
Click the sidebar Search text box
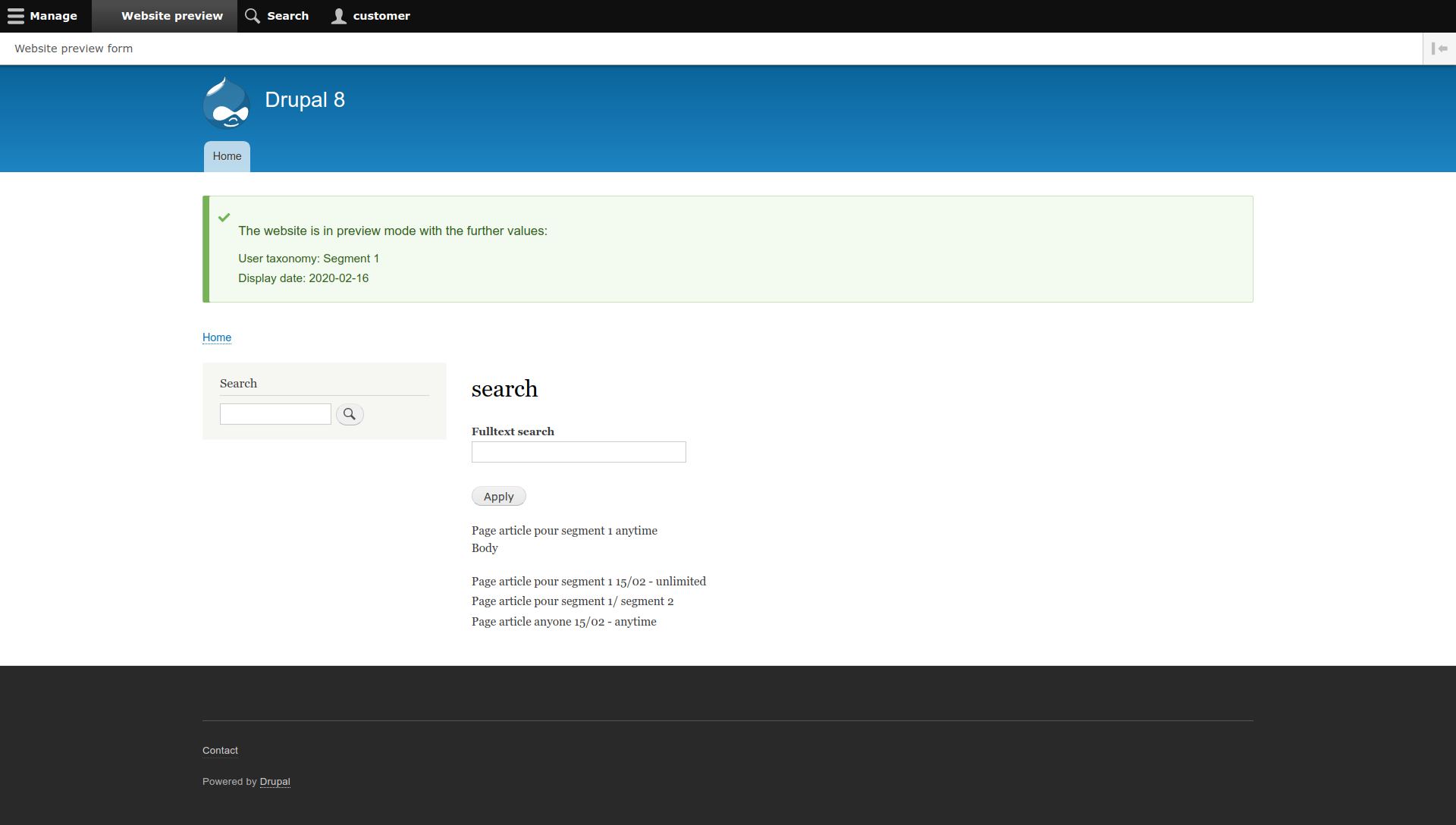tap(275, 413)
